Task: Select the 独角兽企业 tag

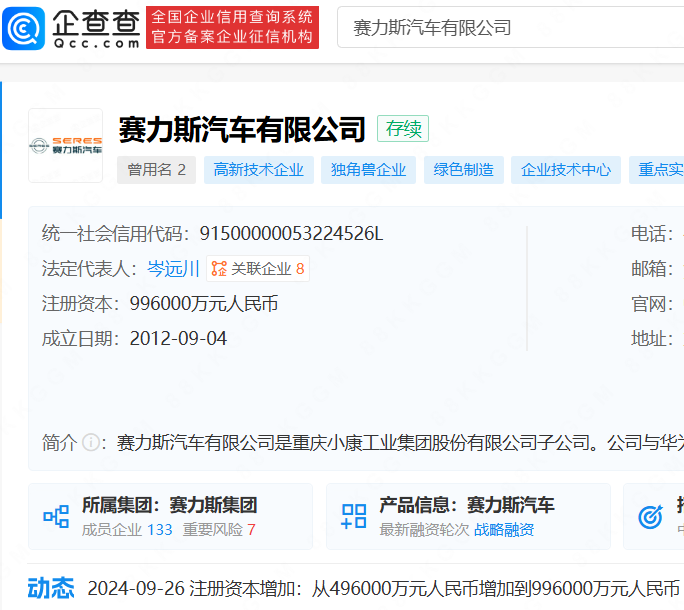Action: (x=368, y=170)
